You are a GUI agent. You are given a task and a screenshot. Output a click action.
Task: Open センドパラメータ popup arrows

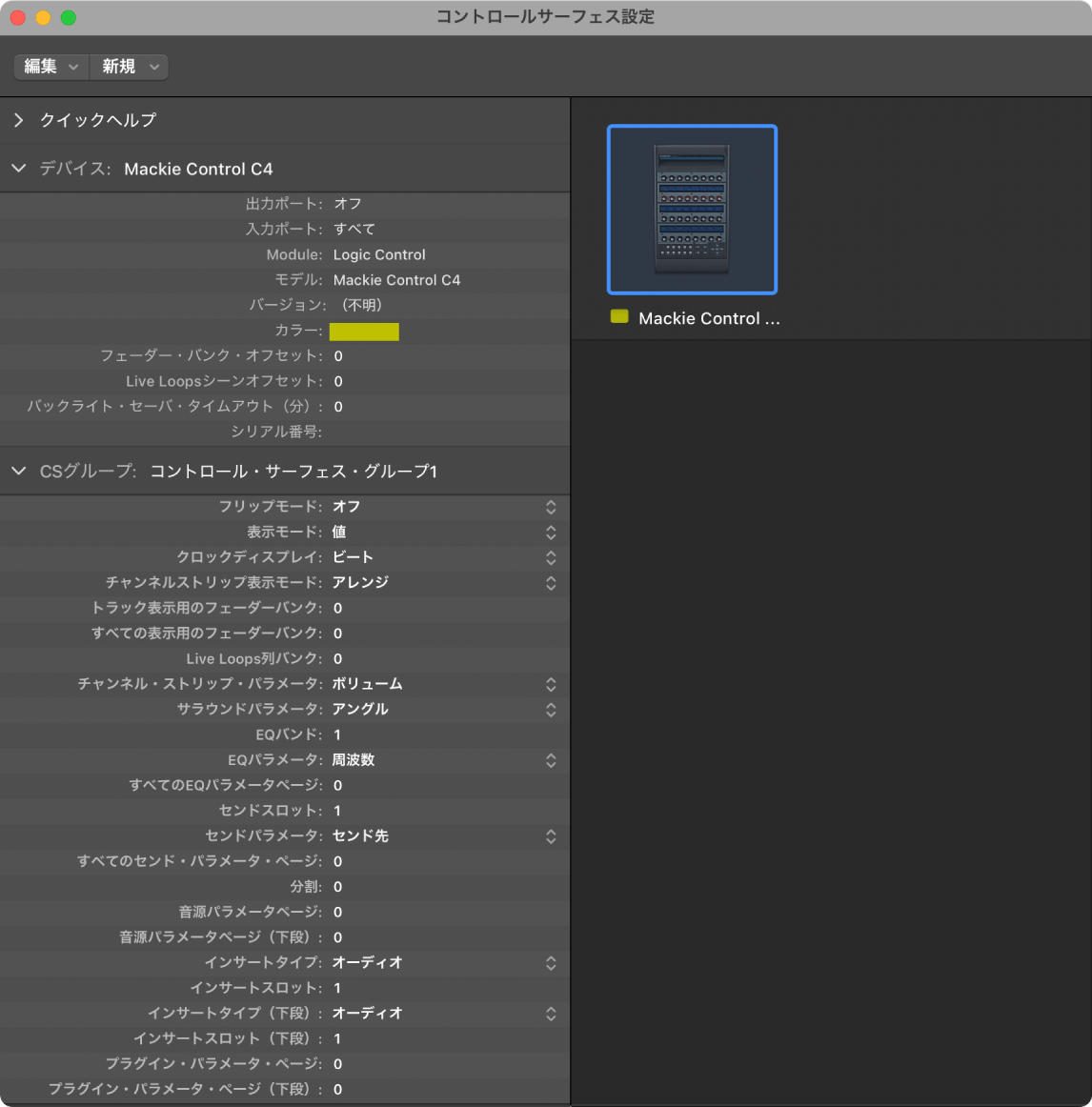click(551, 836)
